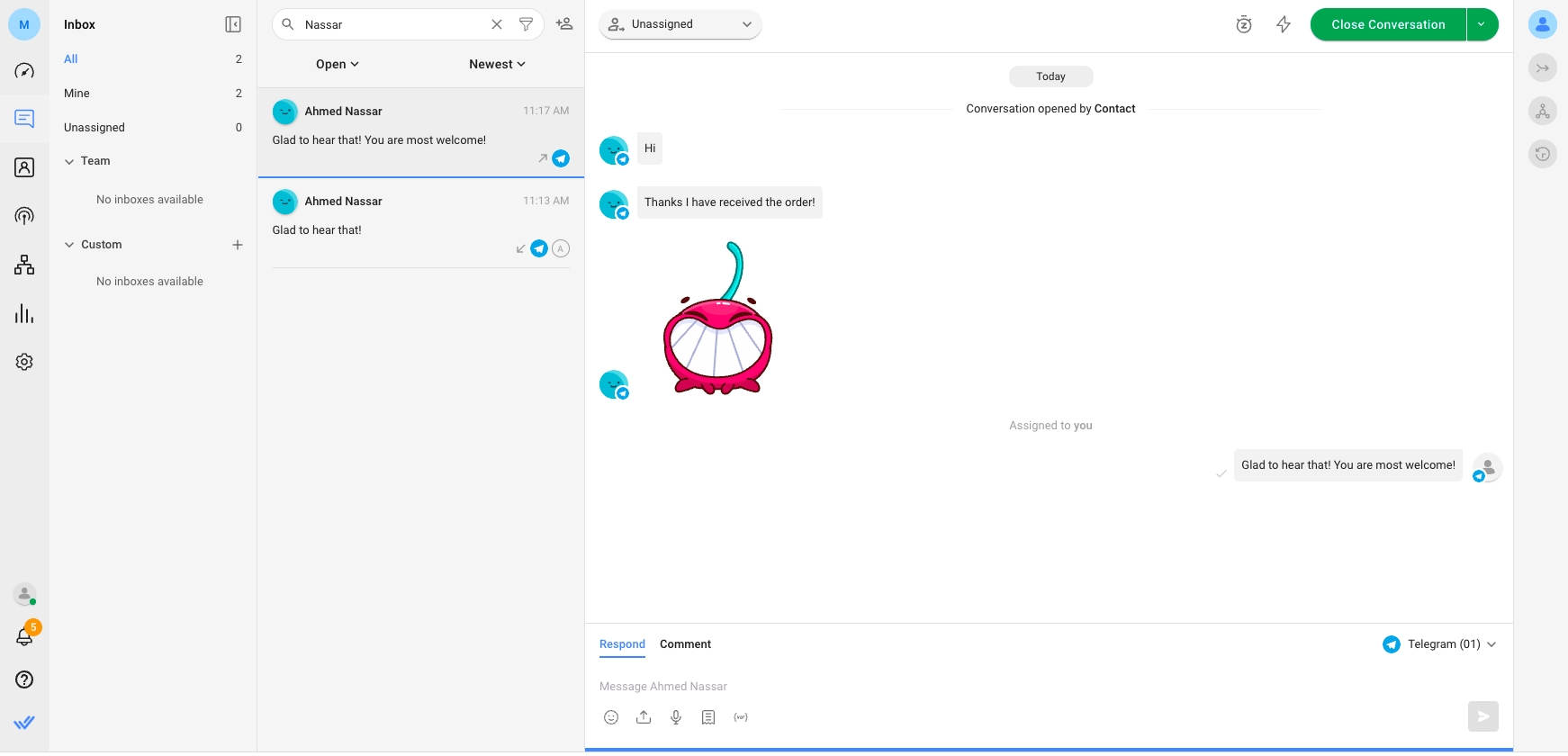Open the shortcuts lightning bolt icon
Screen dimensions: 1568x756
point(1284,25)
